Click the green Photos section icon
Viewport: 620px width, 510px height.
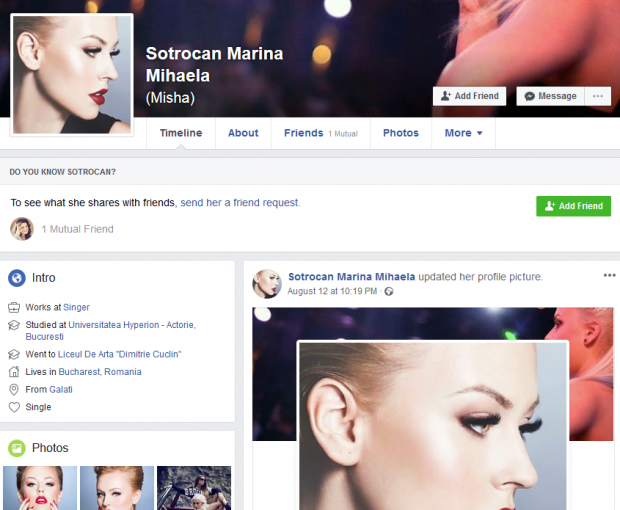point(17,448)
